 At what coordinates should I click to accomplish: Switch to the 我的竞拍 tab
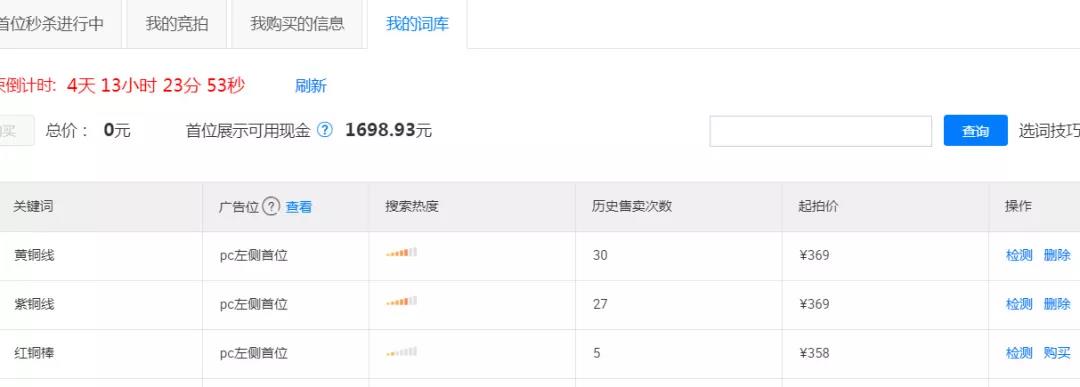pos(177,24)
